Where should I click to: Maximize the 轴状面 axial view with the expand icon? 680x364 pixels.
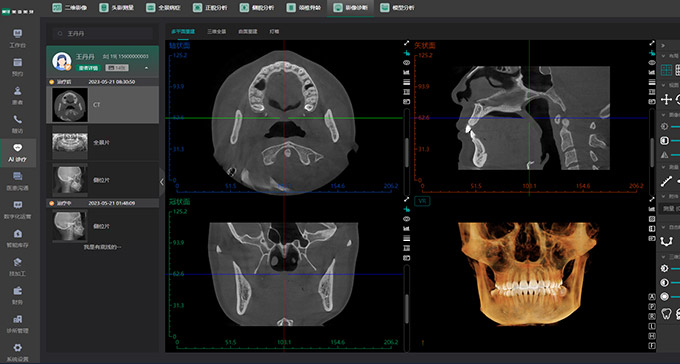pos(406,43)
